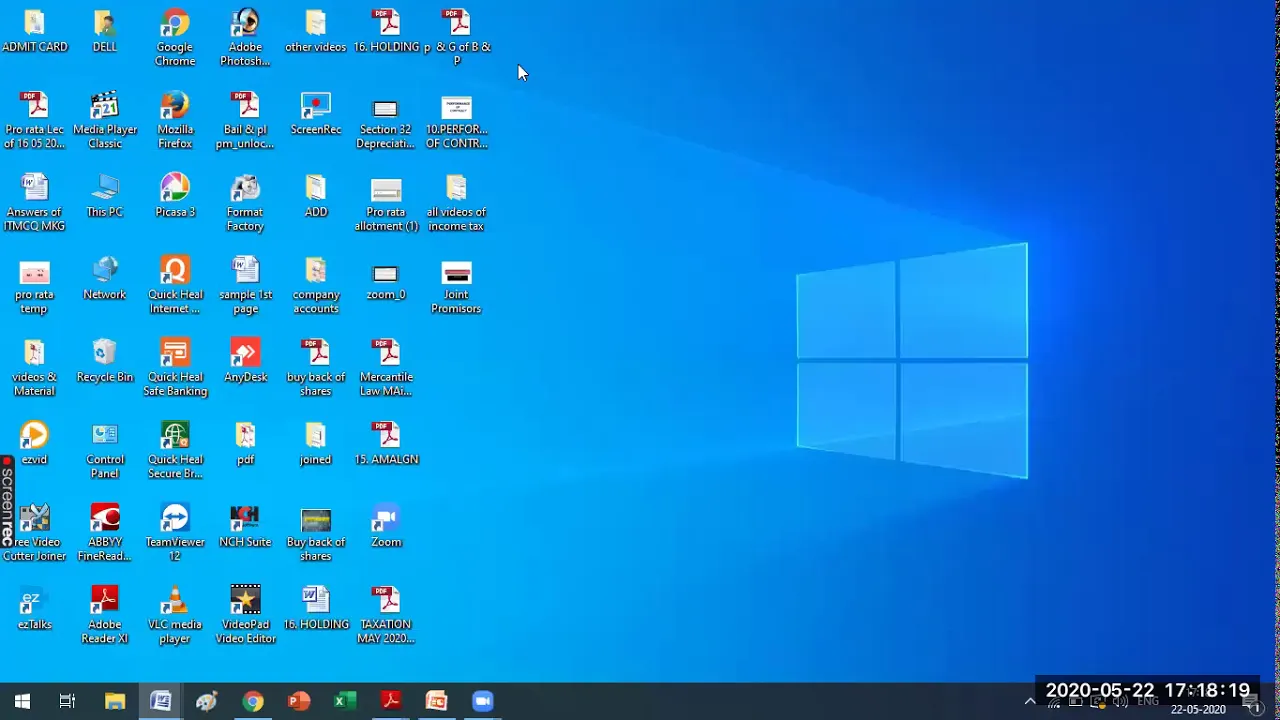Open 'videos & Material' folder
Viewport: 1280px width, 720px height.
(34, 368)
